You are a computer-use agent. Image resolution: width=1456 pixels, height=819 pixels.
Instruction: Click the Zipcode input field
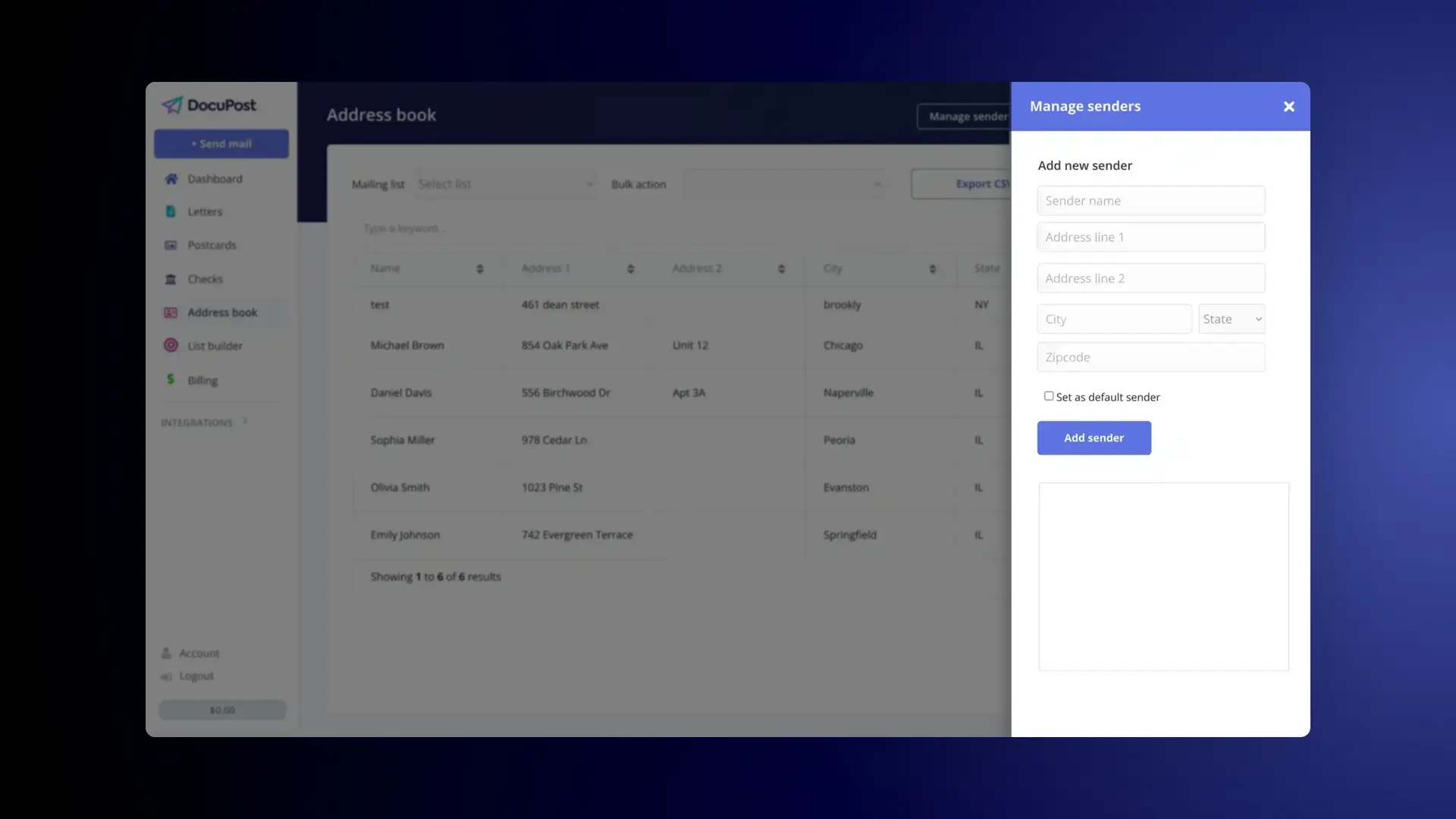(x=1151, y=357)
